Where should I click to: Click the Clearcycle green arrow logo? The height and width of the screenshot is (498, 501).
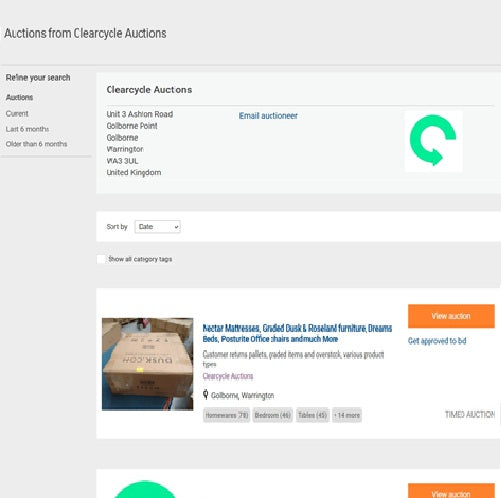pos(433,141)
